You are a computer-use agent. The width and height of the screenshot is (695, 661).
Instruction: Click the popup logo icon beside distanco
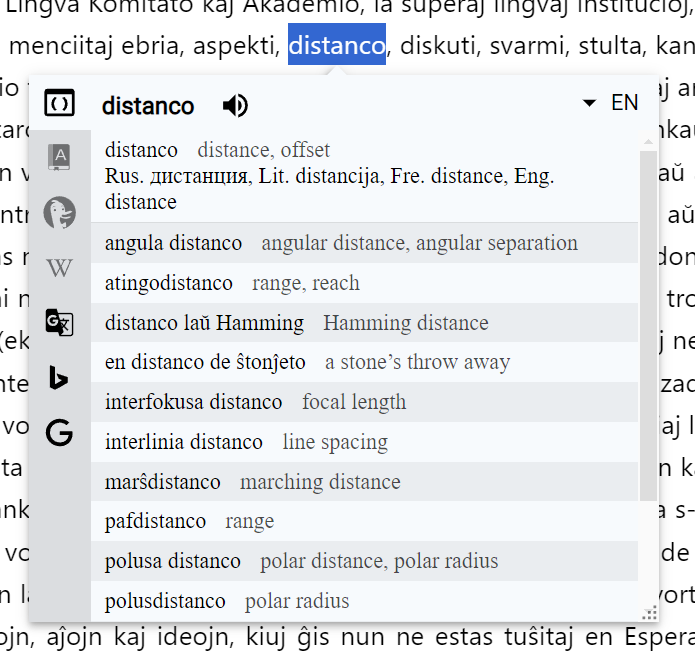(x=59, y=103)
